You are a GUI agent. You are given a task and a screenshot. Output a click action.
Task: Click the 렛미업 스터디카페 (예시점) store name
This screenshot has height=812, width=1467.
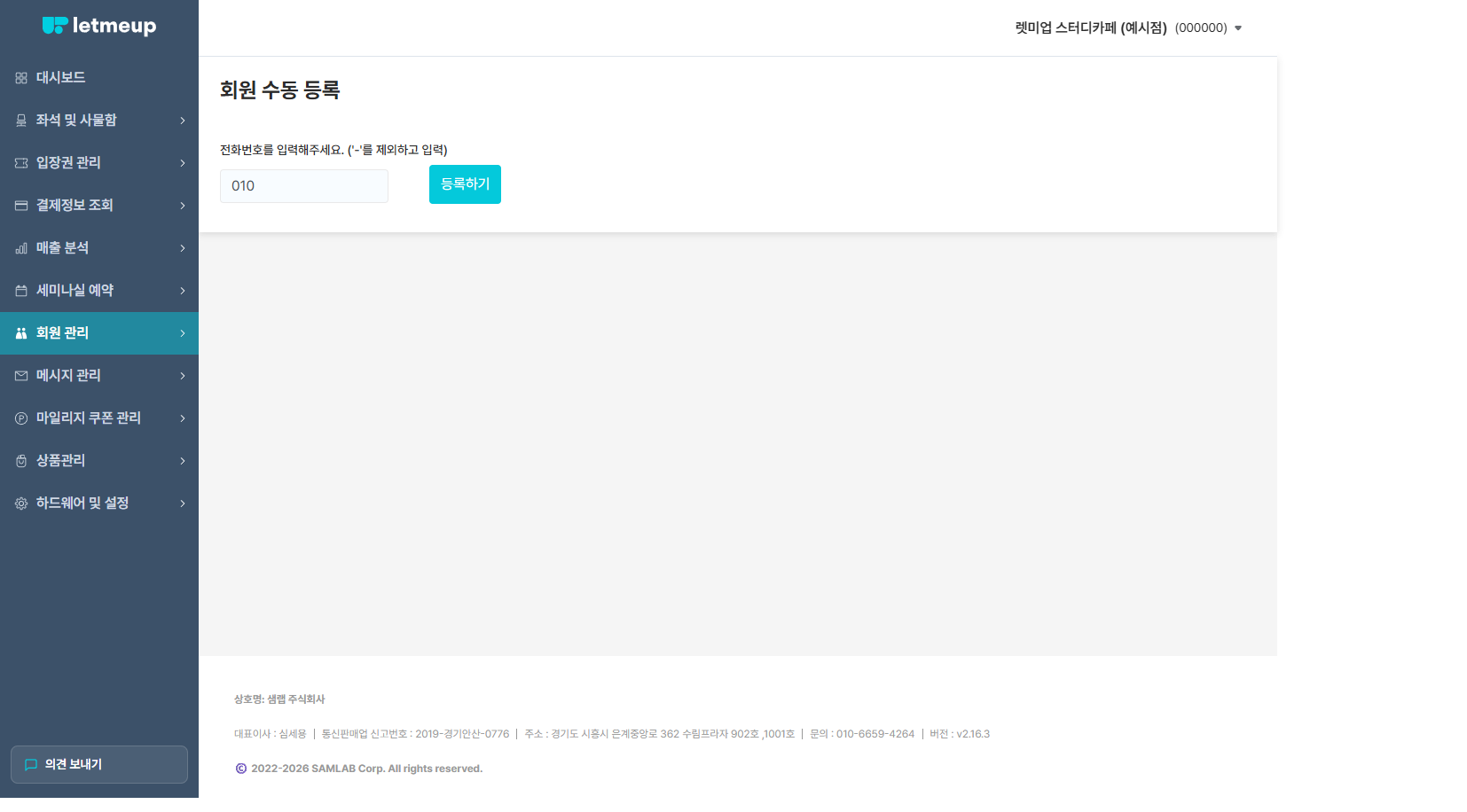1091,28
